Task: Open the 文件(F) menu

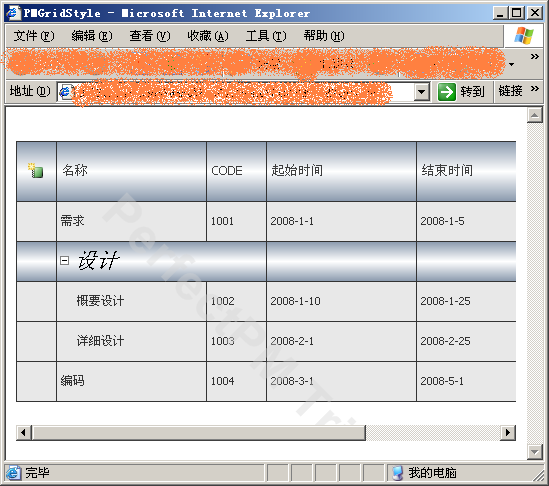Action: click(34, 36)
